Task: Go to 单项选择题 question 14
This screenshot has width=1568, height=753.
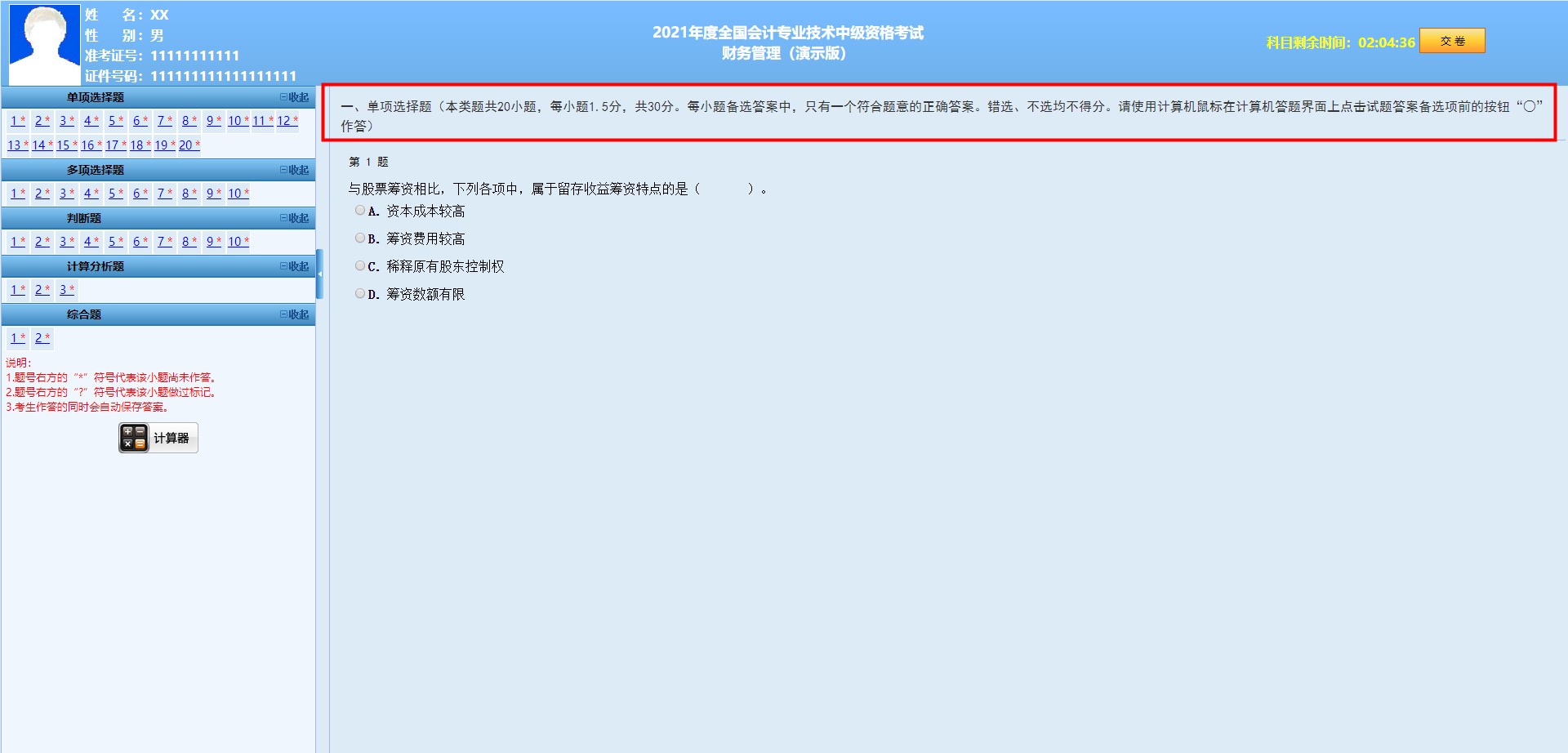Action: pos(42,145)
